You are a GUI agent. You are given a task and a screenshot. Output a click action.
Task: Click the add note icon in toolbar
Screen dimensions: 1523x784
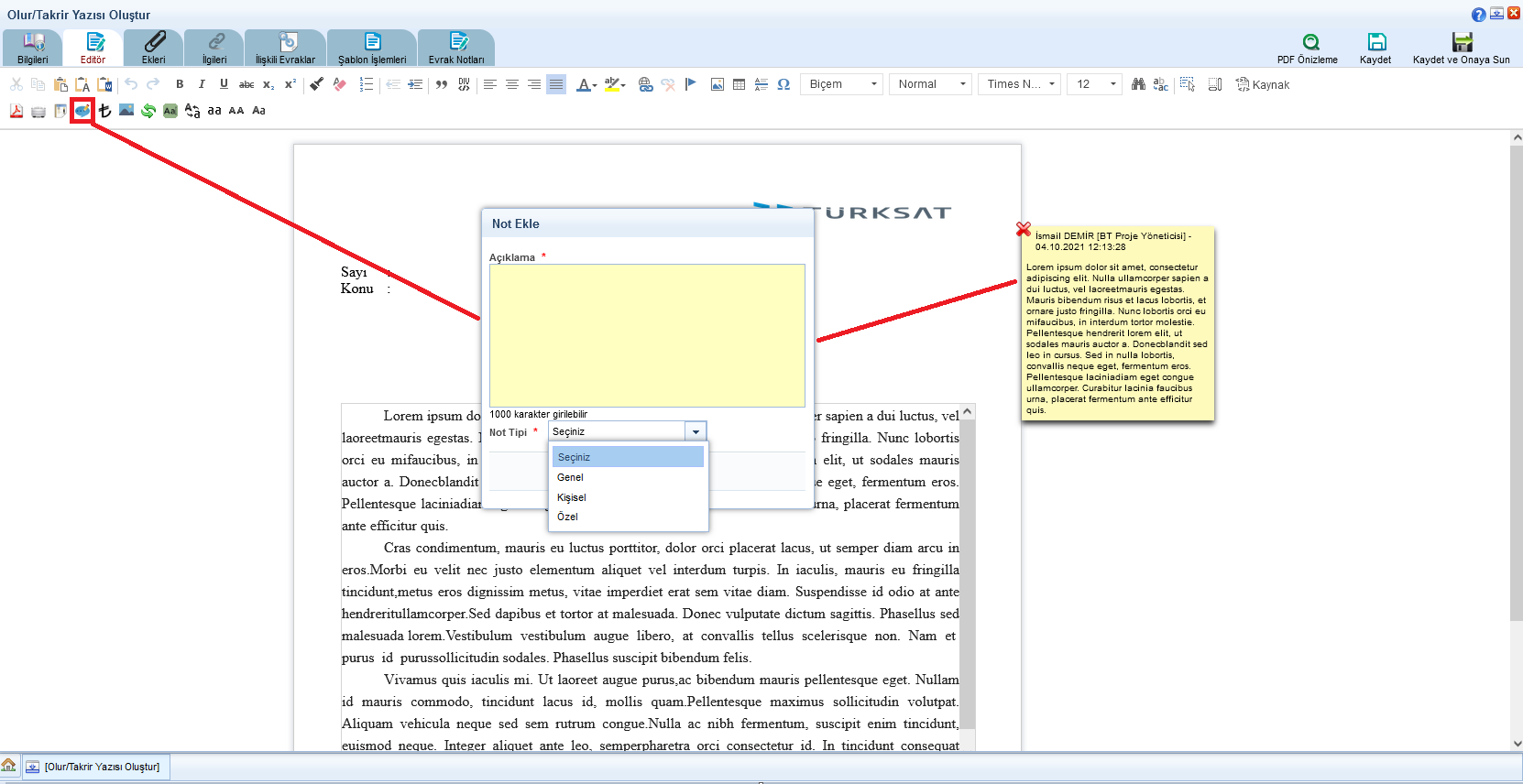[82, 111]
